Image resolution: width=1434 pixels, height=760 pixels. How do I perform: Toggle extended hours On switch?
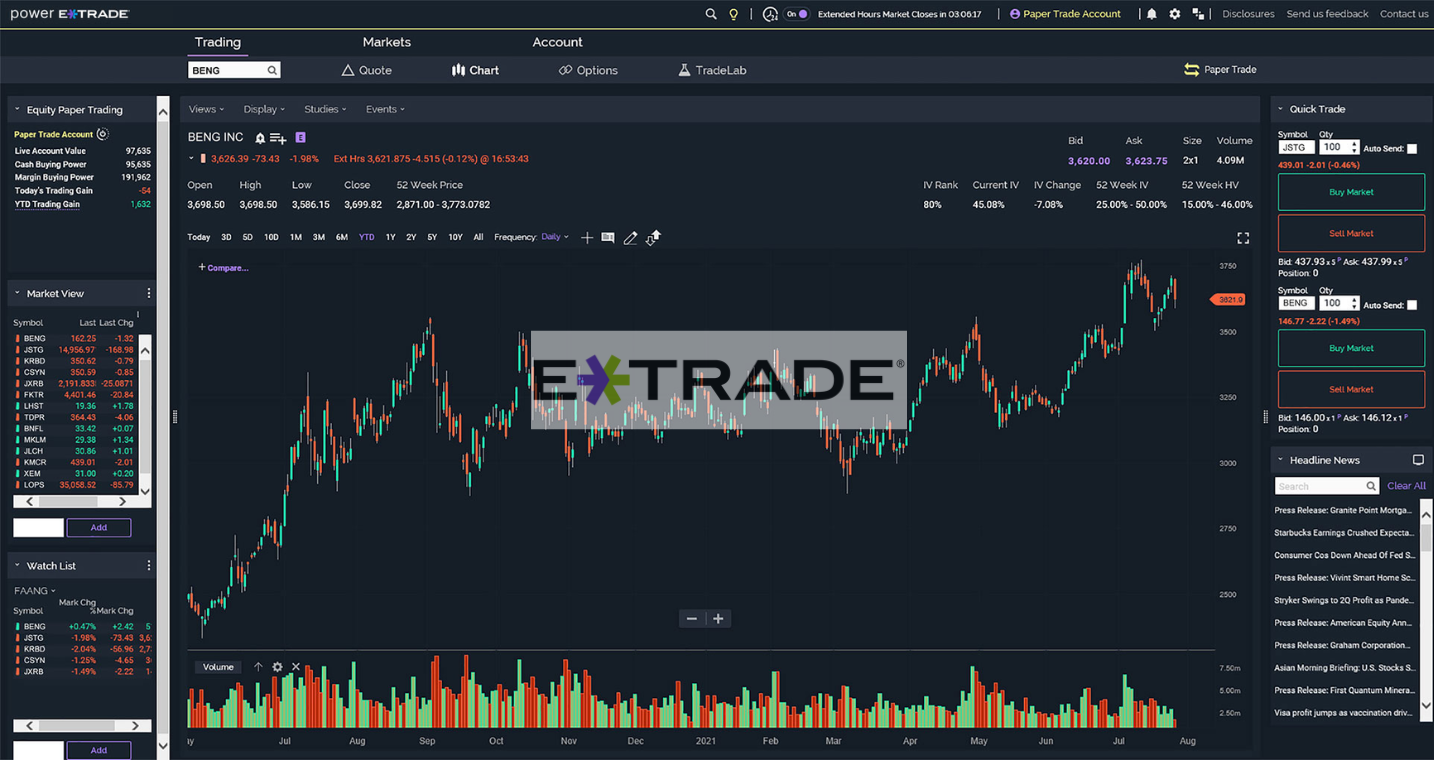(x=796, y=14)
